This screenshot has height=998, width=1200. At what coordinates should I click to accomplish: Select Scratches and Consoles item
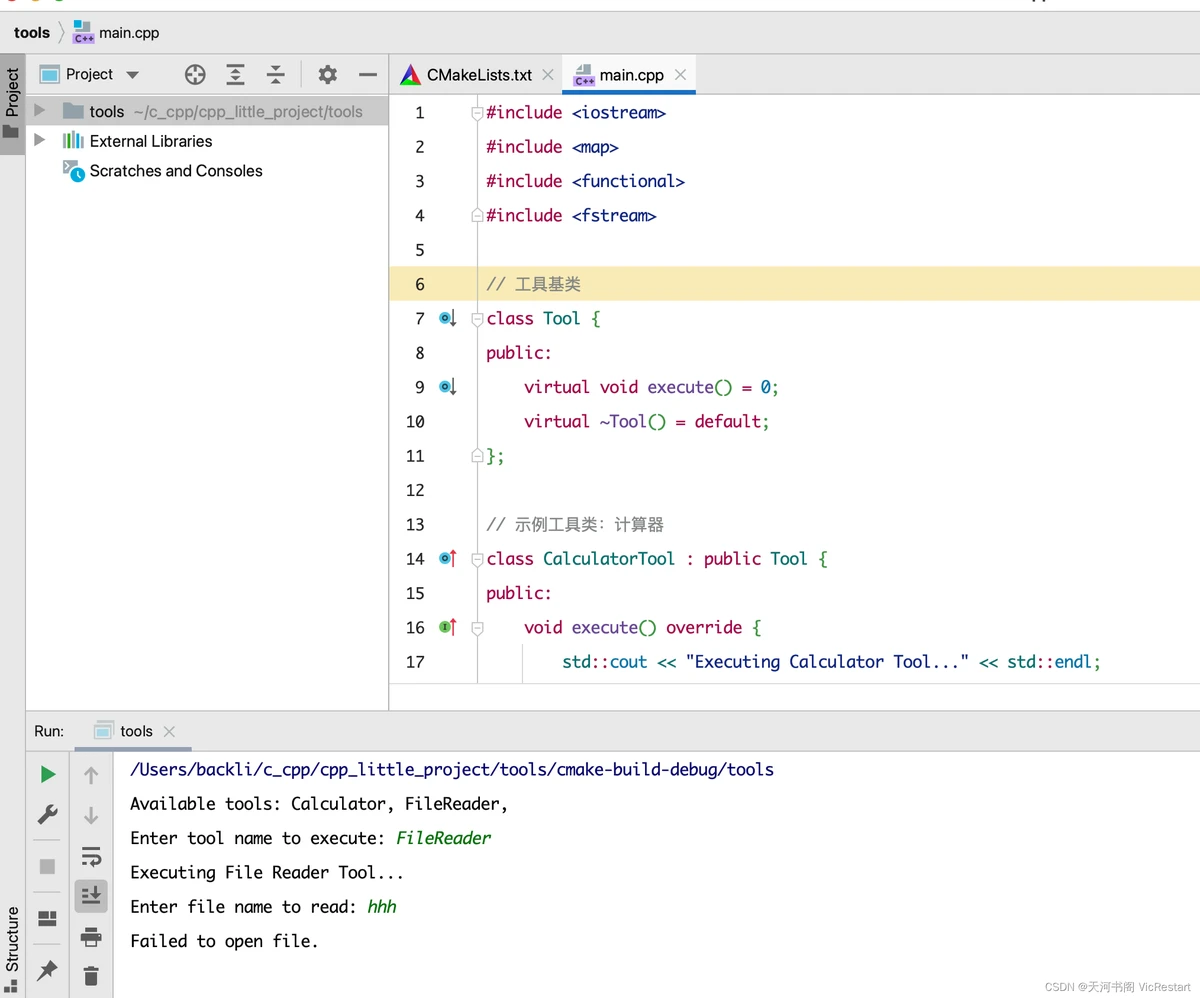click(x=175, y=171)
